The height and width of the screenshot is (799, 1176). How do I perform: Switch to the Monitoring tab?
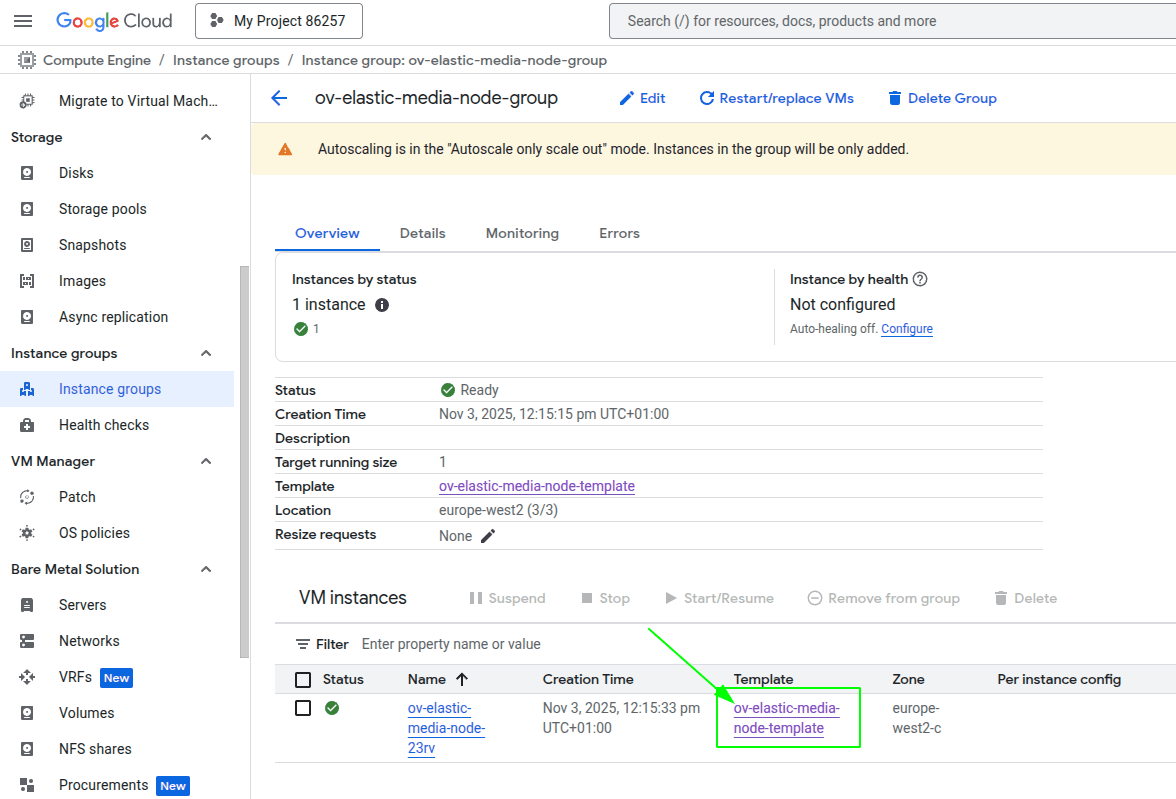click(x=522, y=233)
